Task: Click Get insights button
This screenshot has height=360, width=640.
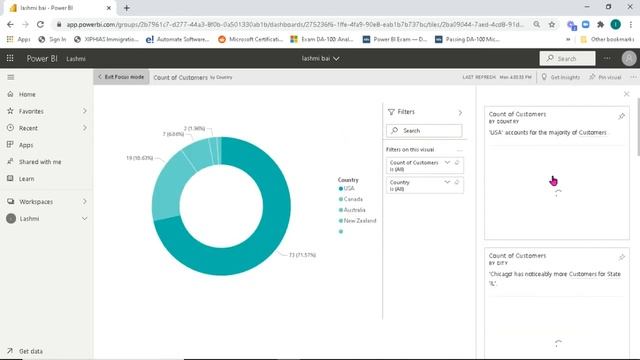Action: pyautogui.click(x=560, y=77)
